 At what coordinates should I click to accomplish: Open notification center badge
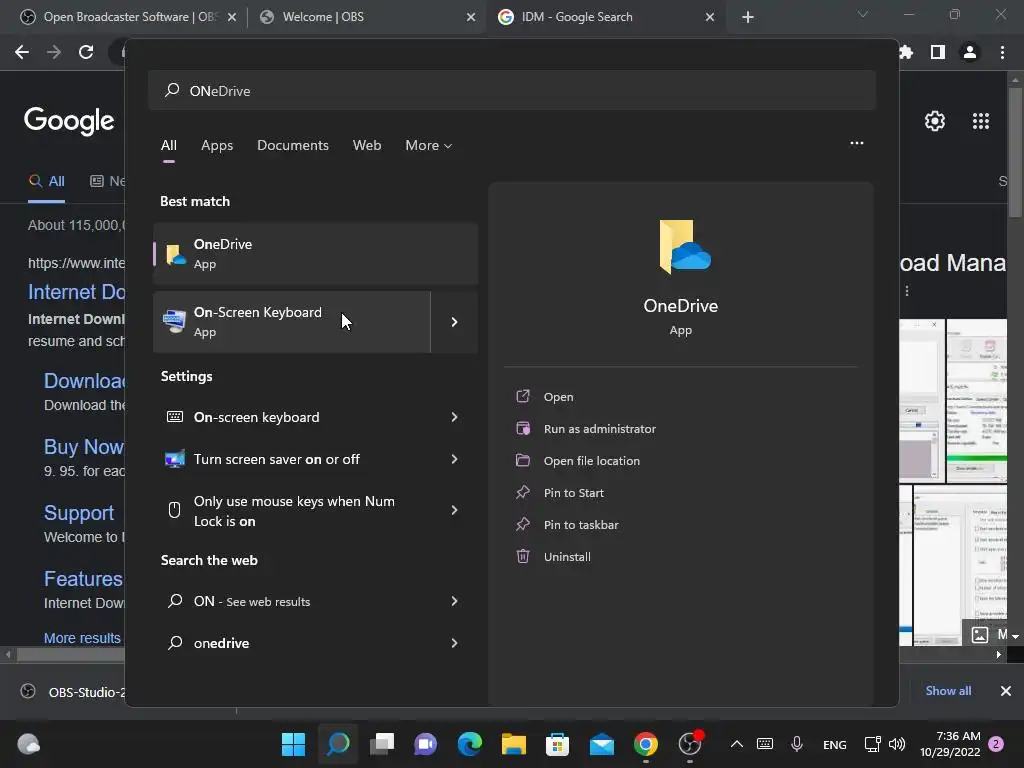[x=996, y=744]
